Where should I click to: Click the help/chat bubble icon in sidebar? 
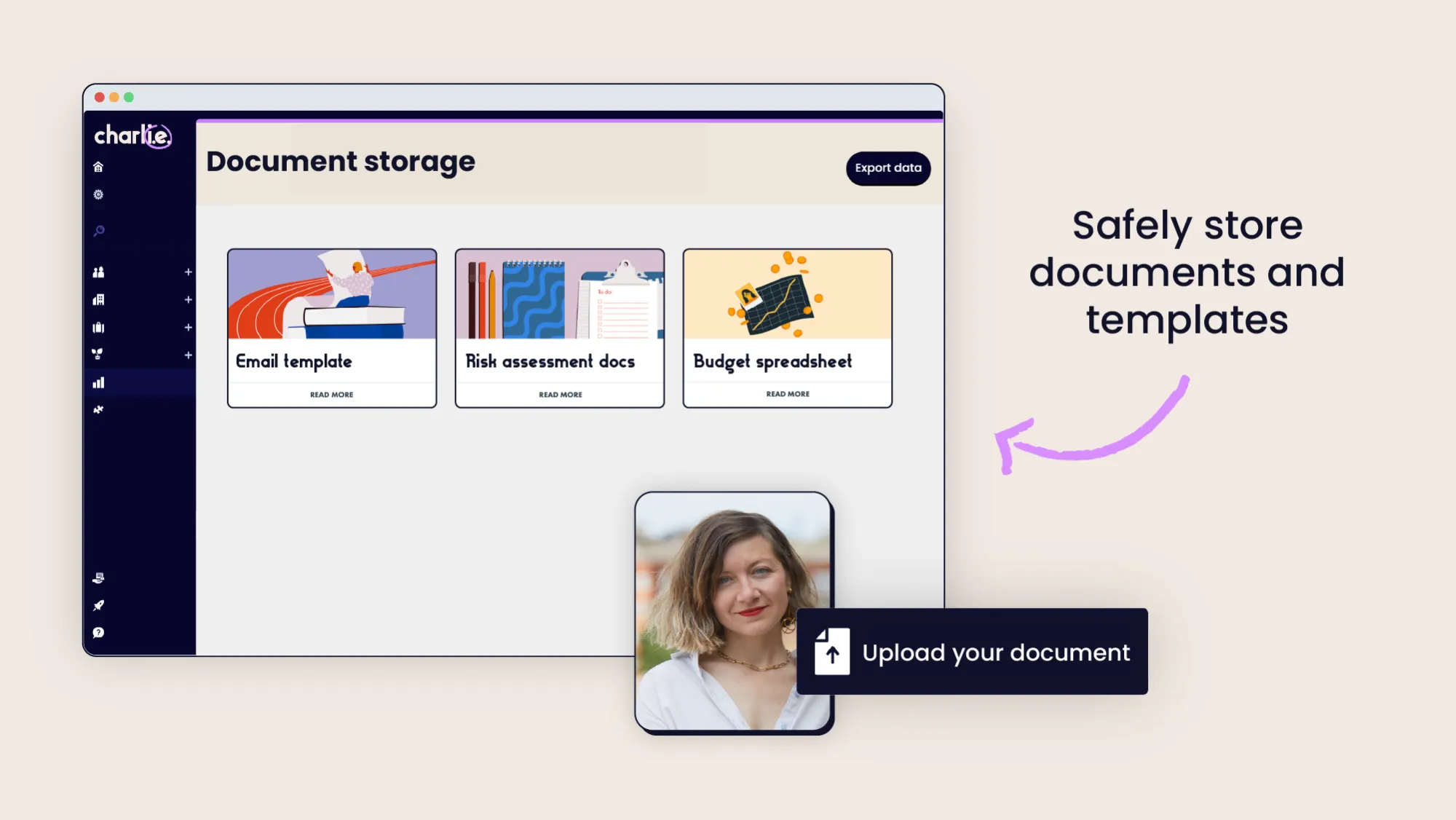(x=99, y=632)
